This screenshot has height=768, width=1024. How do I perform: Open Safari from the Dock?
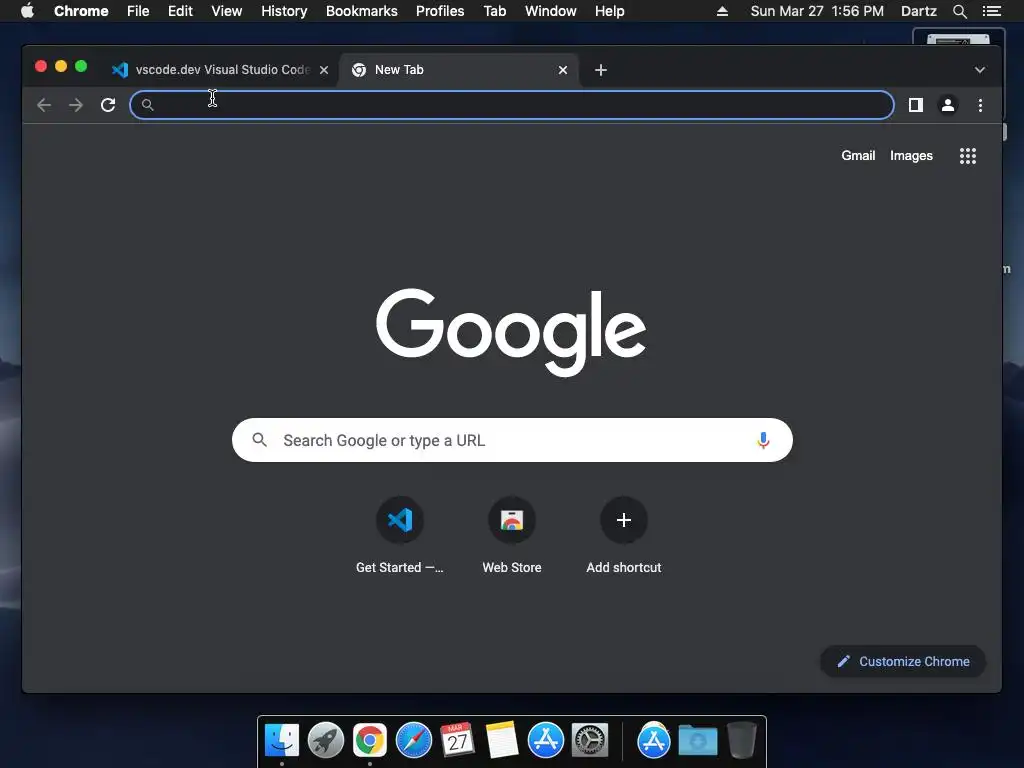click(413, 741)
